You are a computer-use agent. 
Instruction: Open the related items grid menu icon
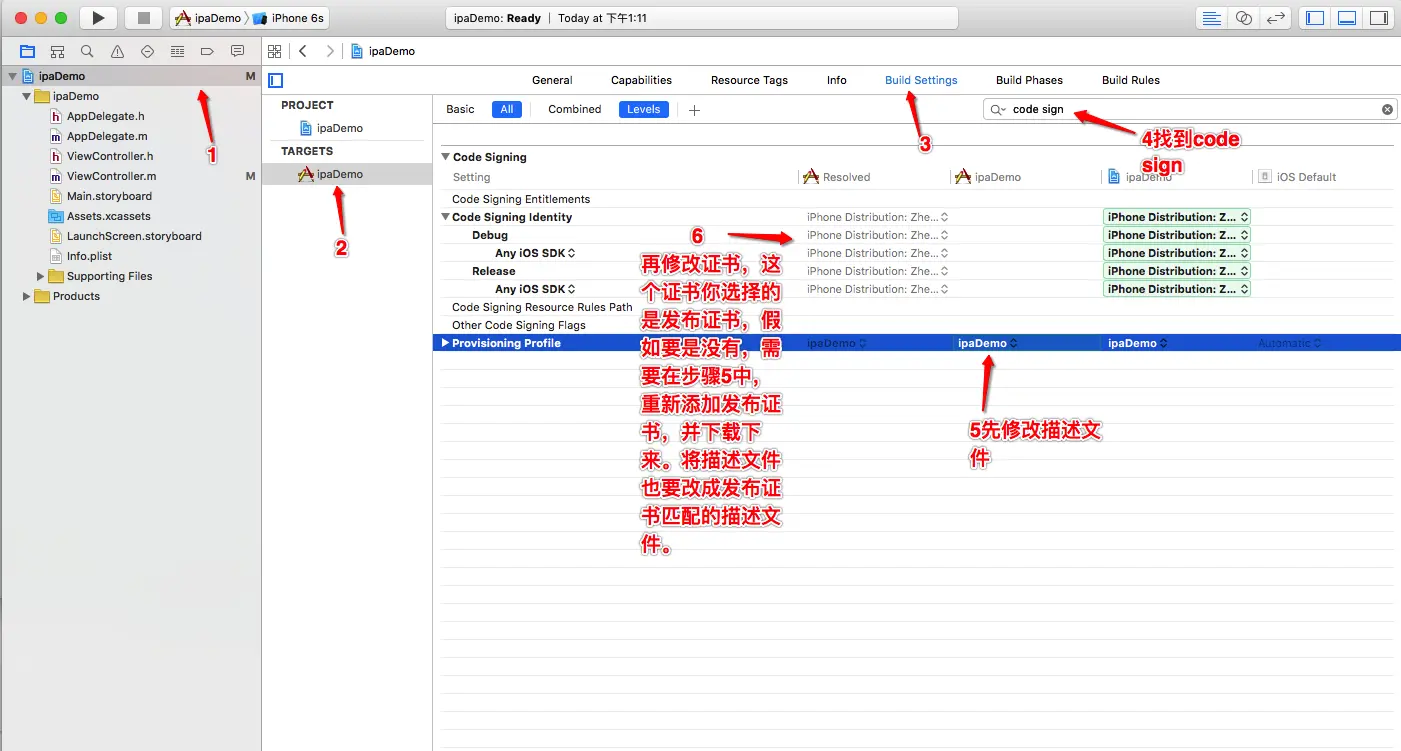(274, 51)
